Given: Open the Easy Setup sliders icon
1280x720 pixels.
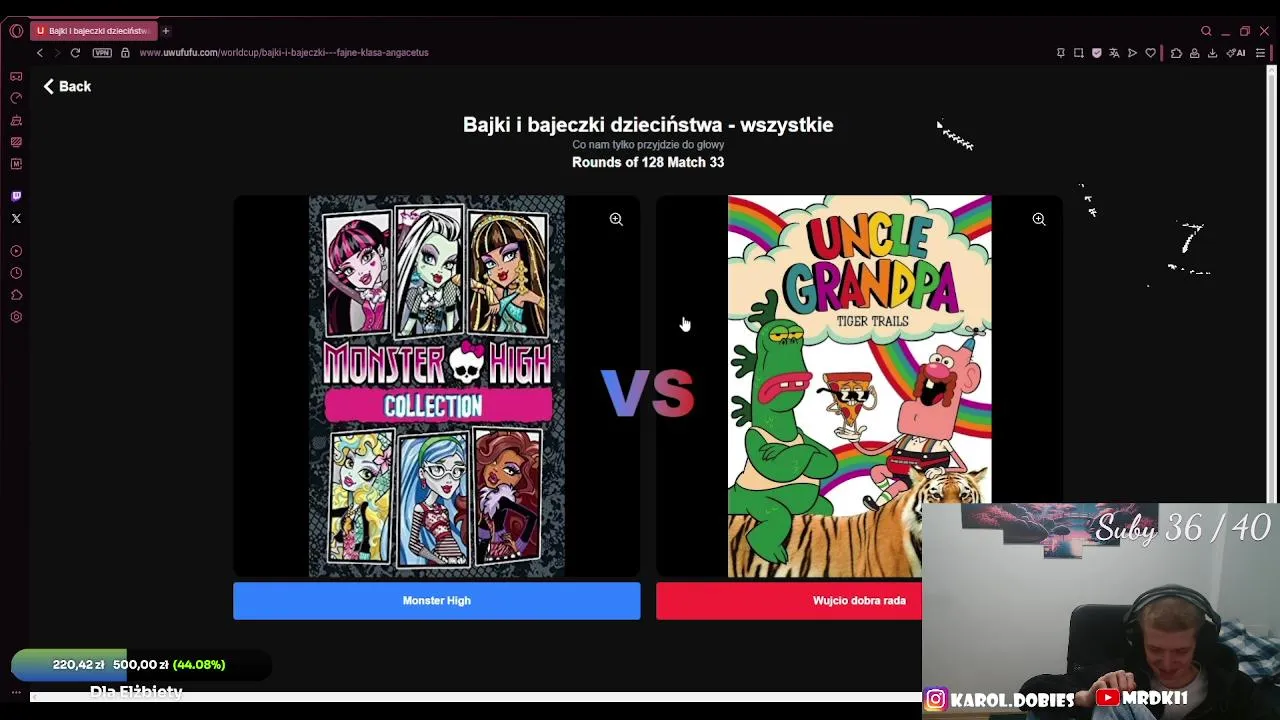Looking at the screenshot, I should [1261, 53].
